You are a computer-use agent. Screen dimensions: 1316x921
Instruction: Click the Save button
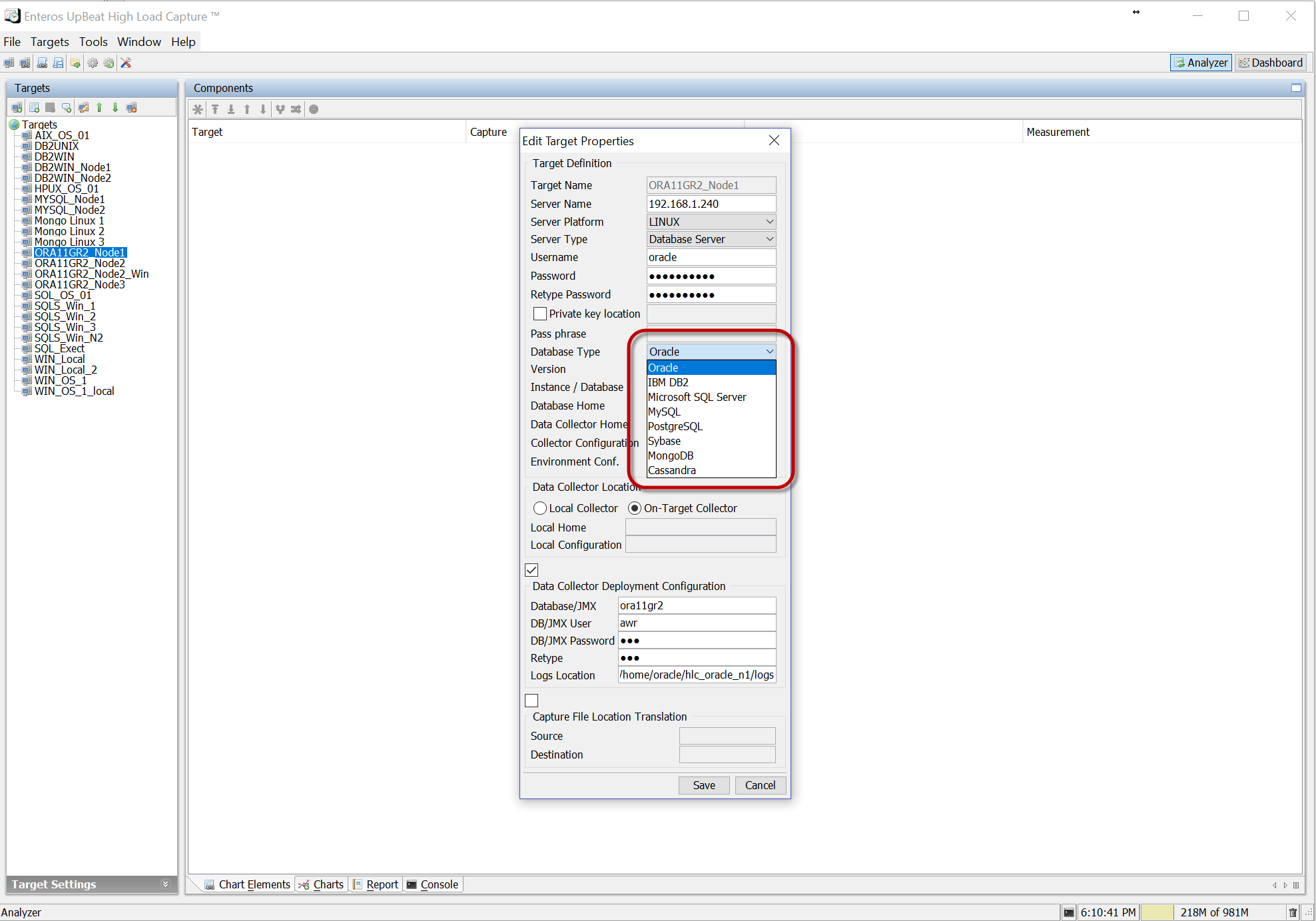703,785
